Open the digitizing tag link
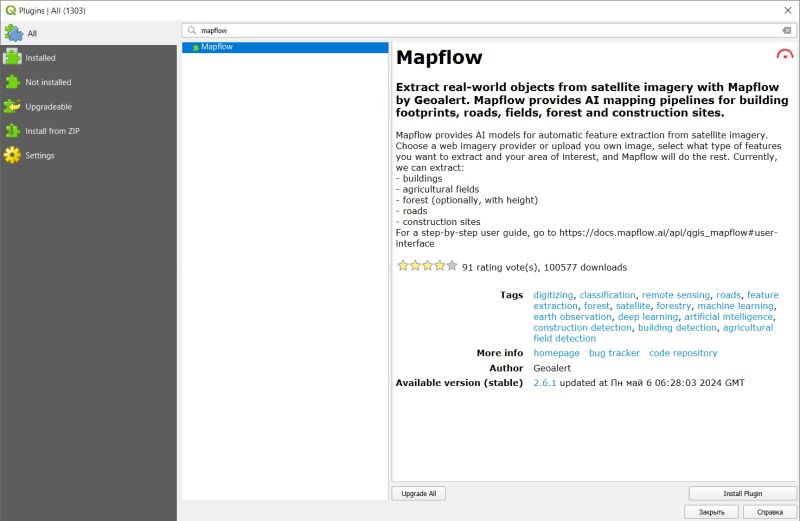The image size is (800, 521). (x=553, y=295)
